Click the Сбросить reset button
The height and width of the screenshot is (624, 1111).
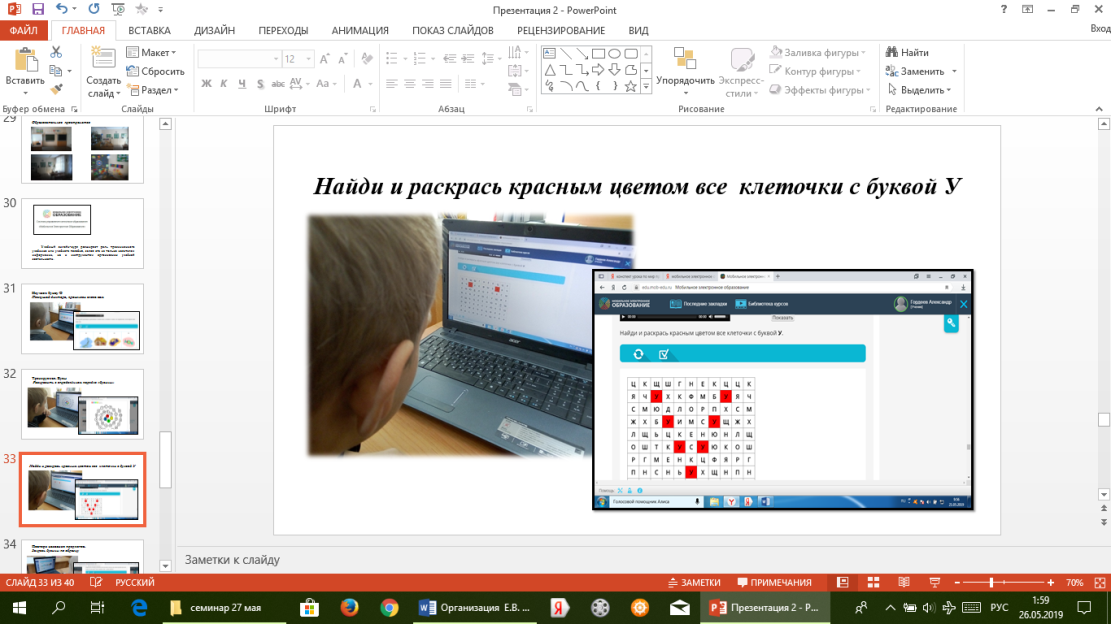tap(156, 72)
